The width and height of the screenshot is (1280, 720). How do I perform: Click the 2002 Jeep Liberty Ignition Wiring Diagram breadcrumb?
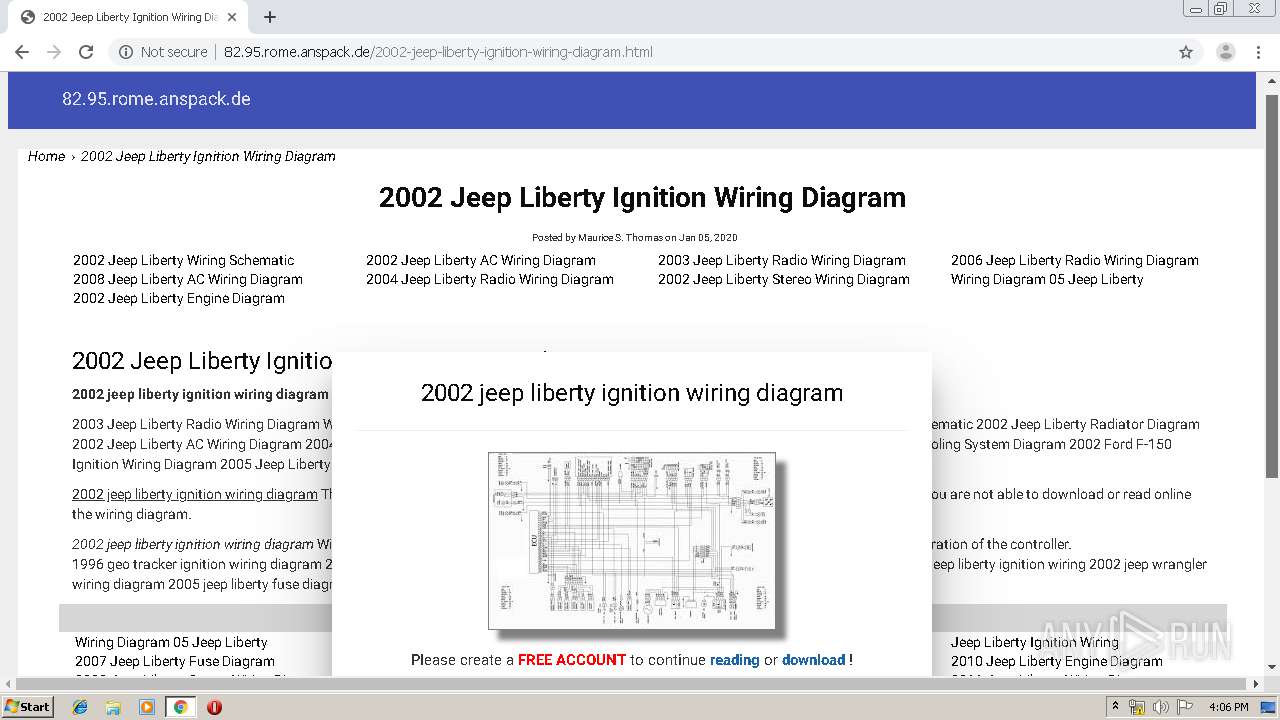pos(208,156)
